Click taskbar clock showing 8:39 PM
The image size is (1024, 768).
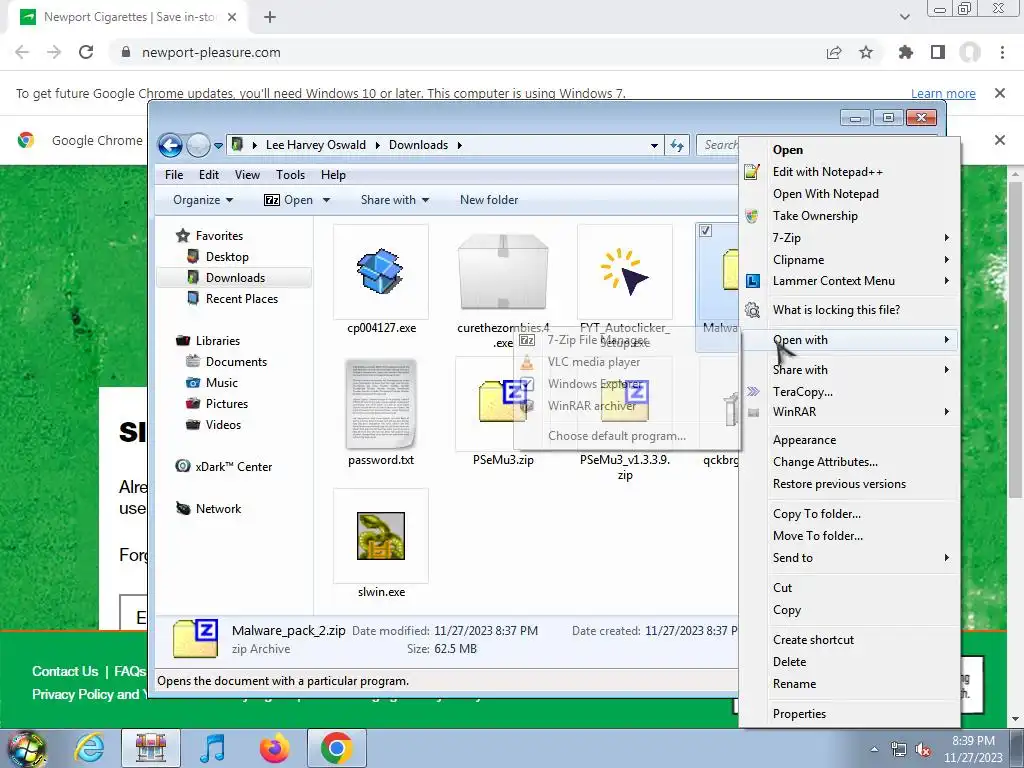coord(973,749)
